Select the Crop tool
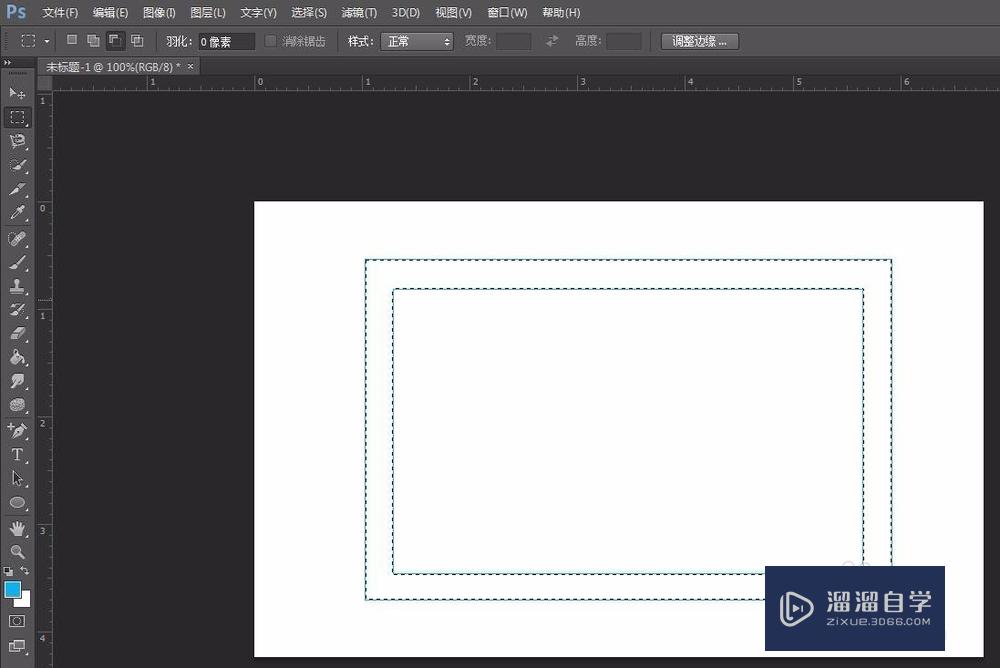This screenshot has height=668, width=1000. point(17,189)
